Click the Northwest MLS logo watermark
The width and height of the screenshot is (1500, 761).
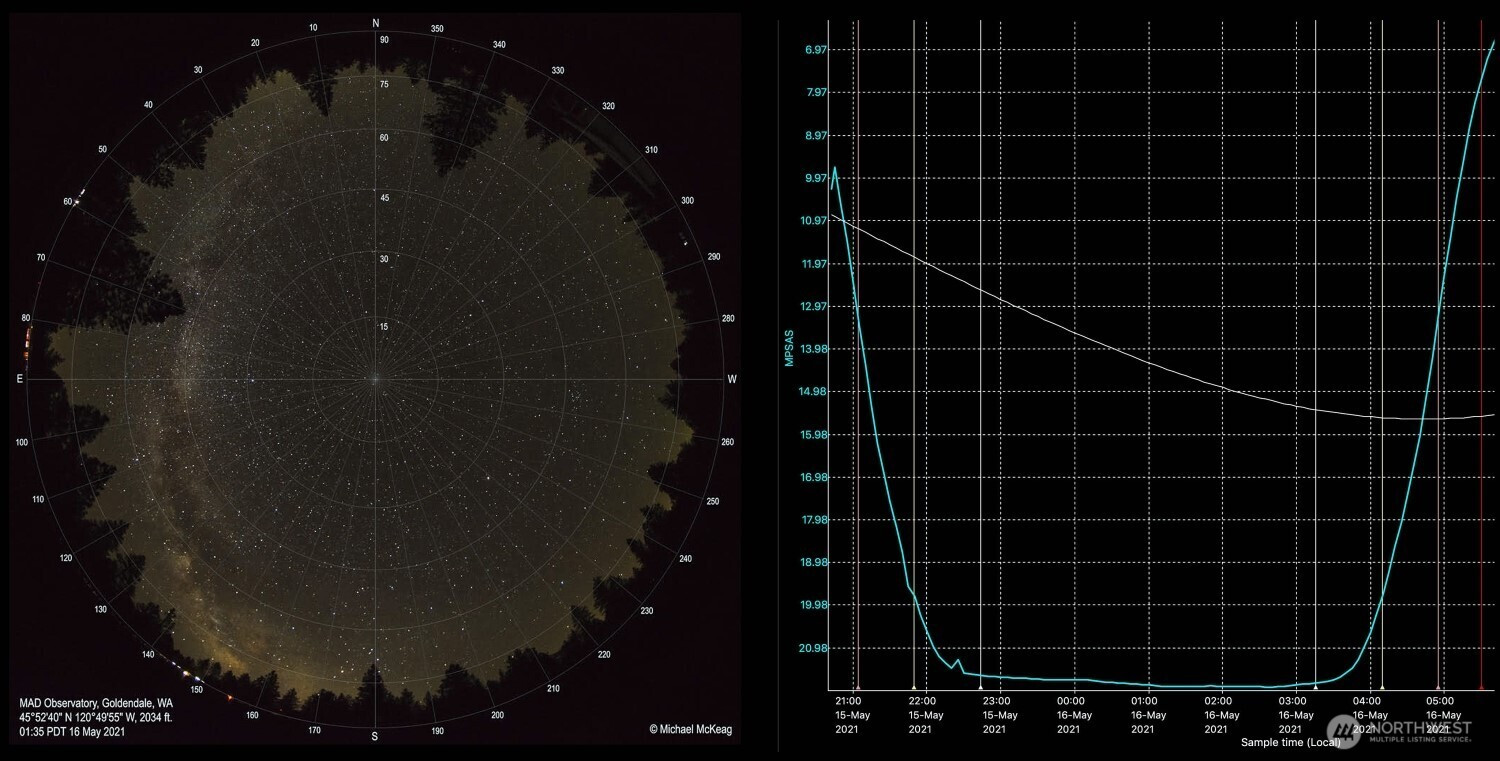[1398, 732]
